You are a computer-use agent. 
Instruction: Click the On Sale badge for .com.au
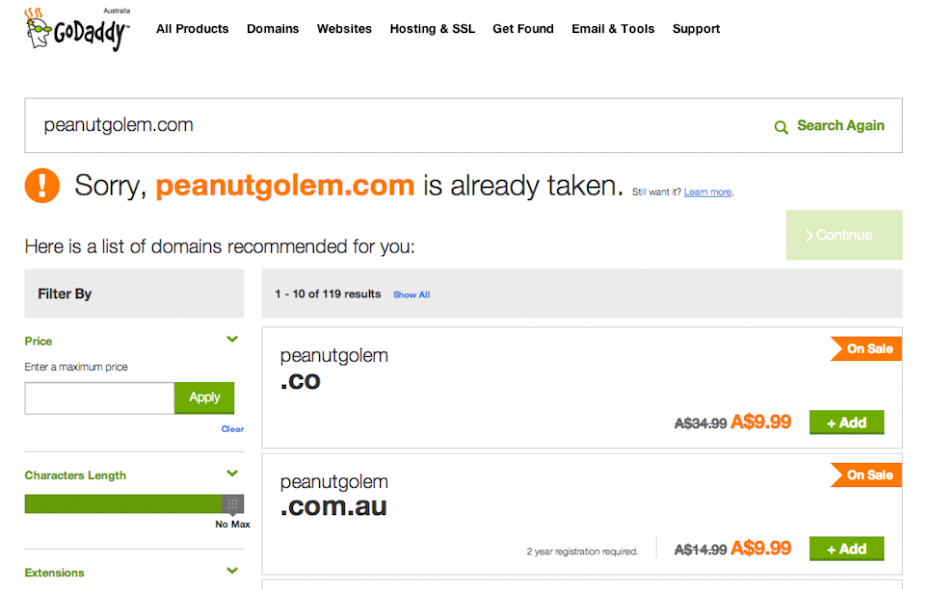867,475
